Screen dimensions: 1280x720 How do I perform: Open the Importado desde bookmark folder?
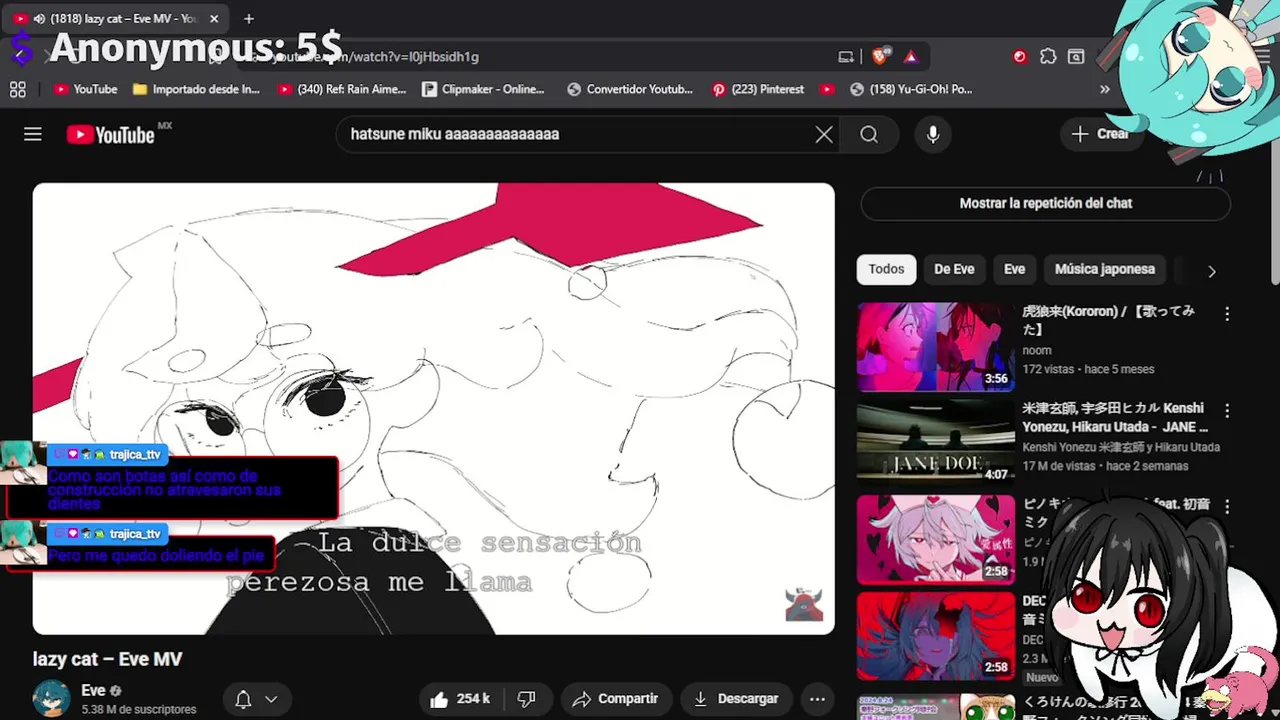(196, 89)
